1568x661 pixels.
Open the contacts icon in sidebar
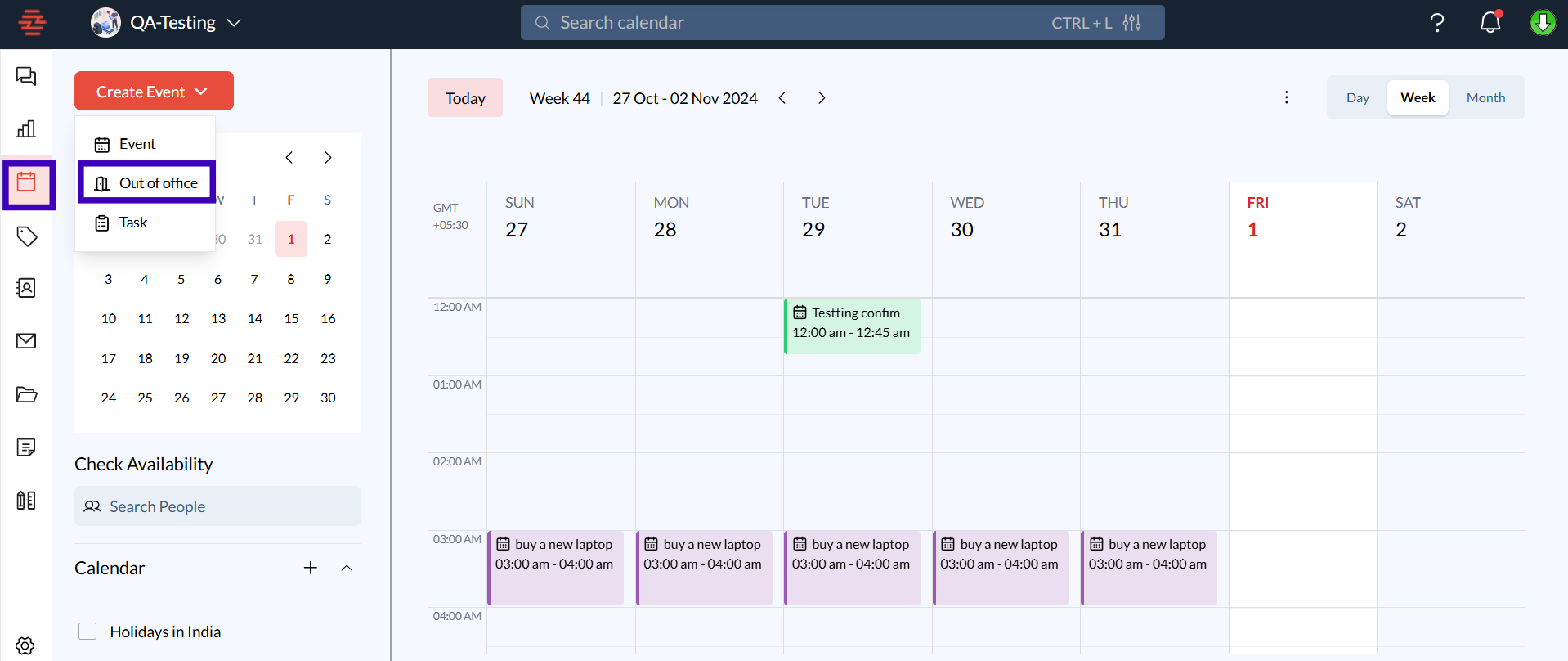coord(26,288)
